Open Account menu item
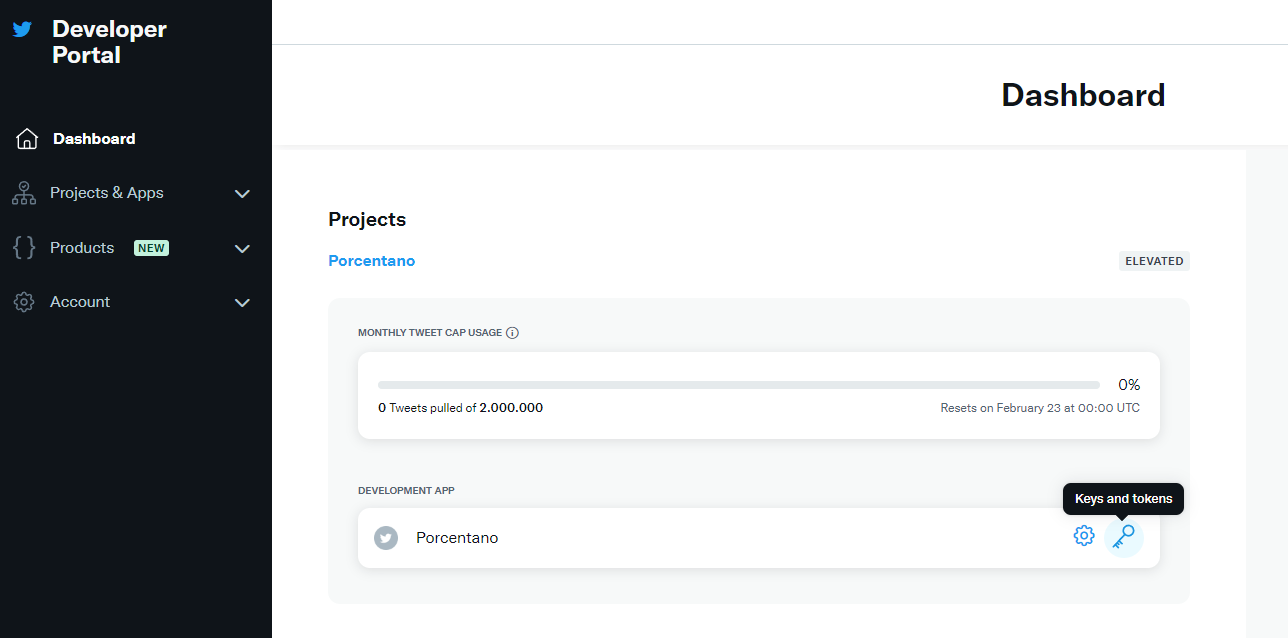The width and height of the screenshot is (1288, 638). tap(80, 302)
